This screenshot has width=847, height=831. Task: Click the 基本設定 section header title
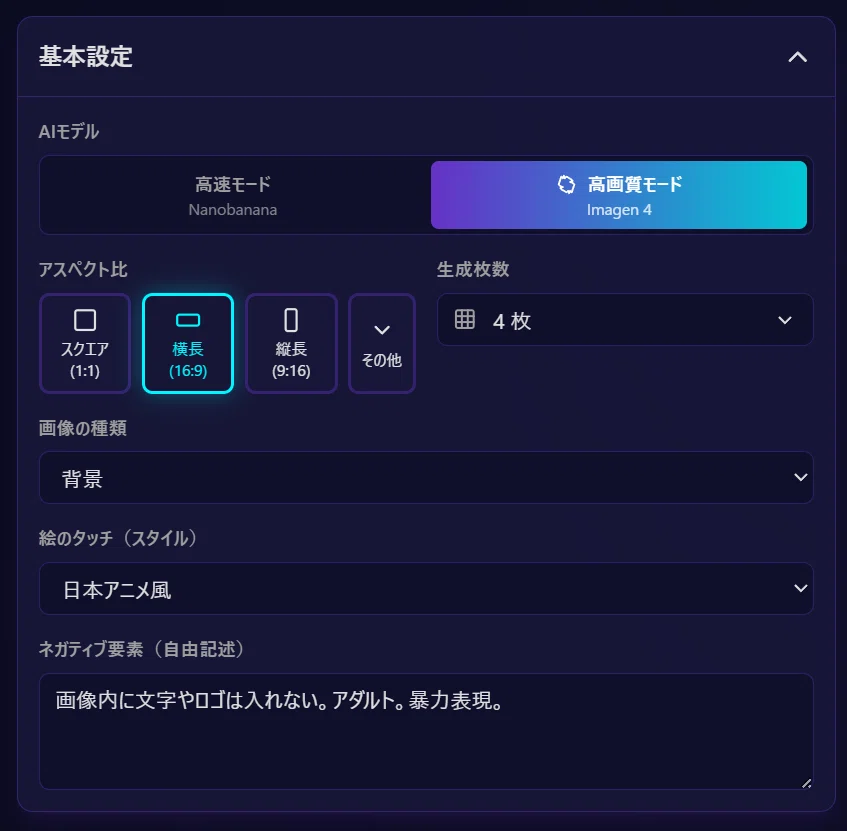(85, 57)
